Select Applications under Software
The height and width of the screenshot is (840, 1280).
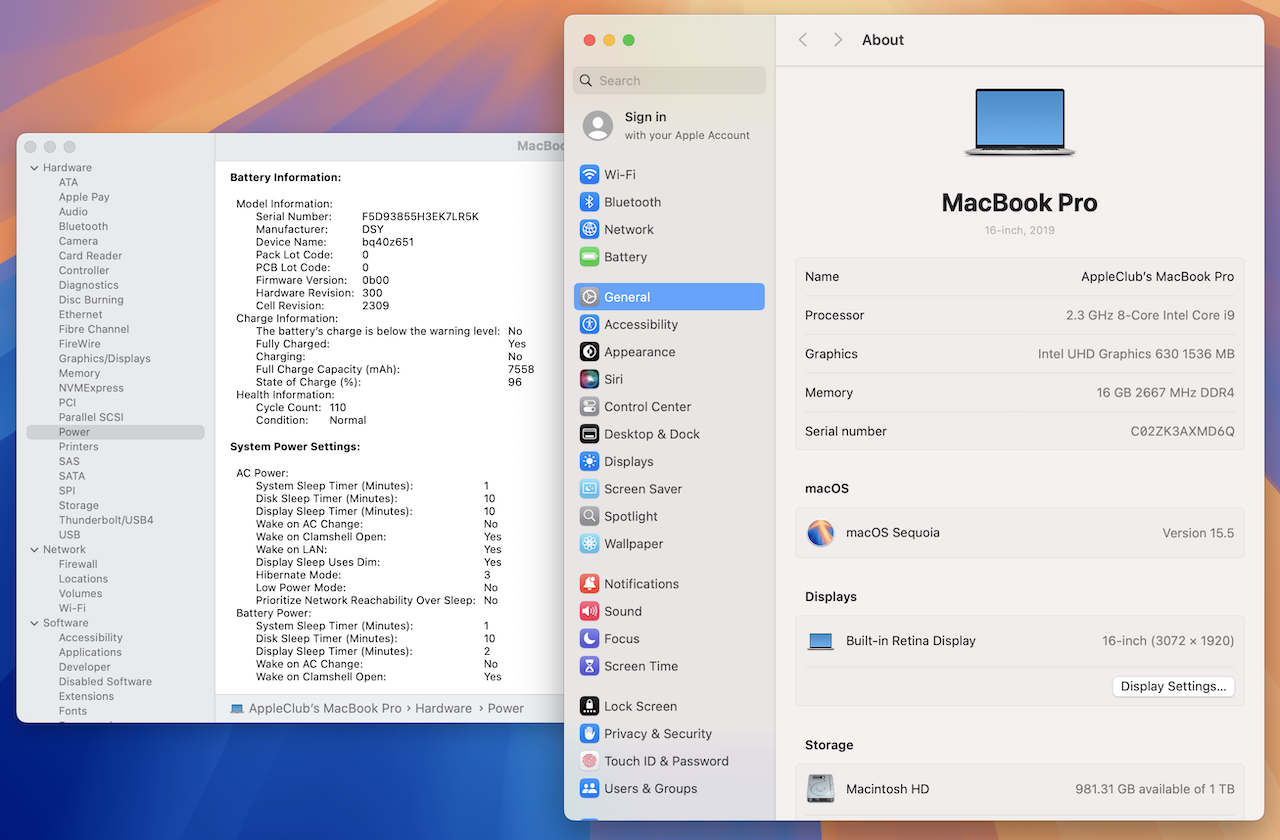coord(90,652)
